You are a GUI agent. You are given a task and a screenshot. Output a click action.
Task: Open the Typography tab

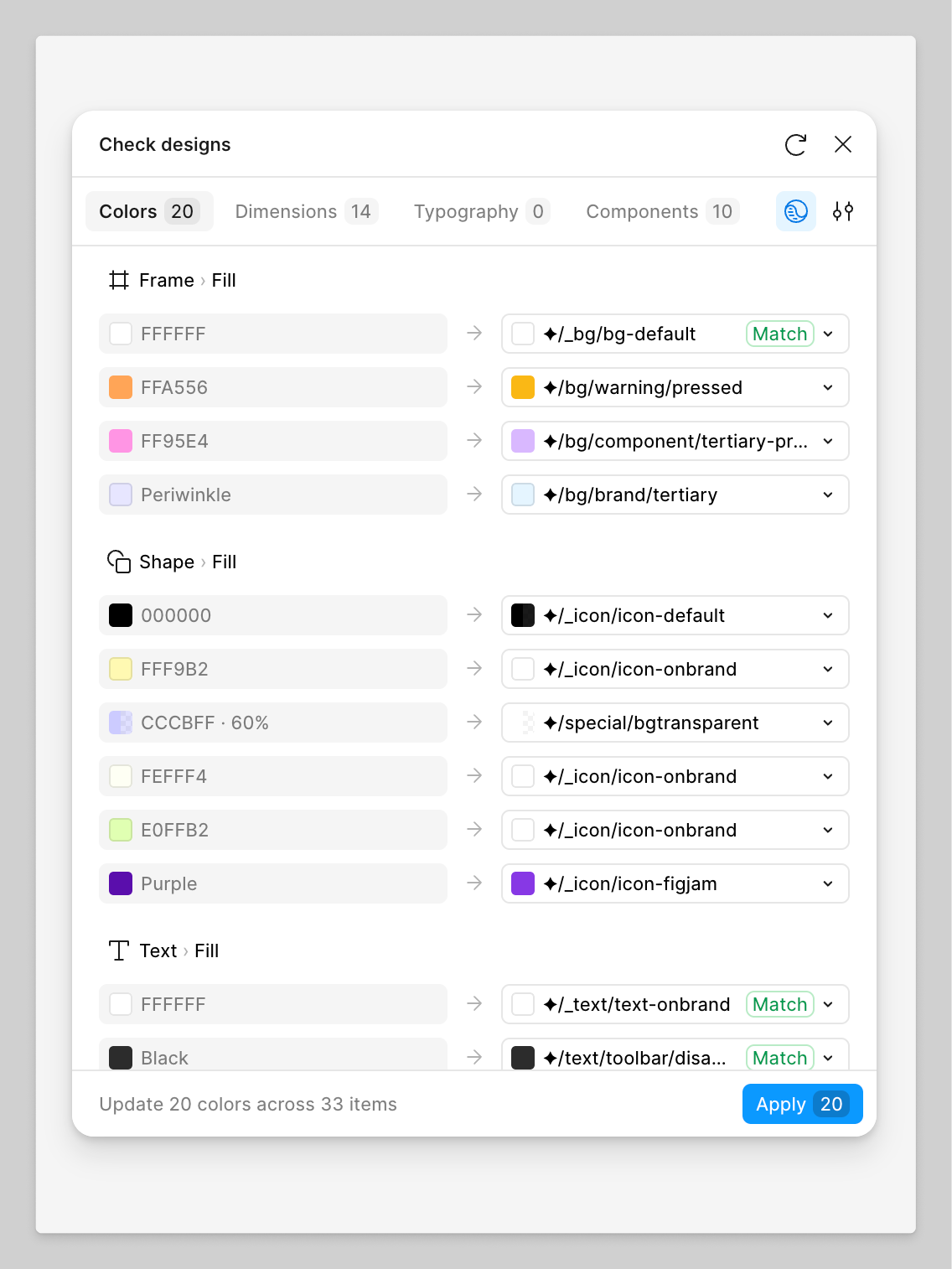(x=481, y=211)
